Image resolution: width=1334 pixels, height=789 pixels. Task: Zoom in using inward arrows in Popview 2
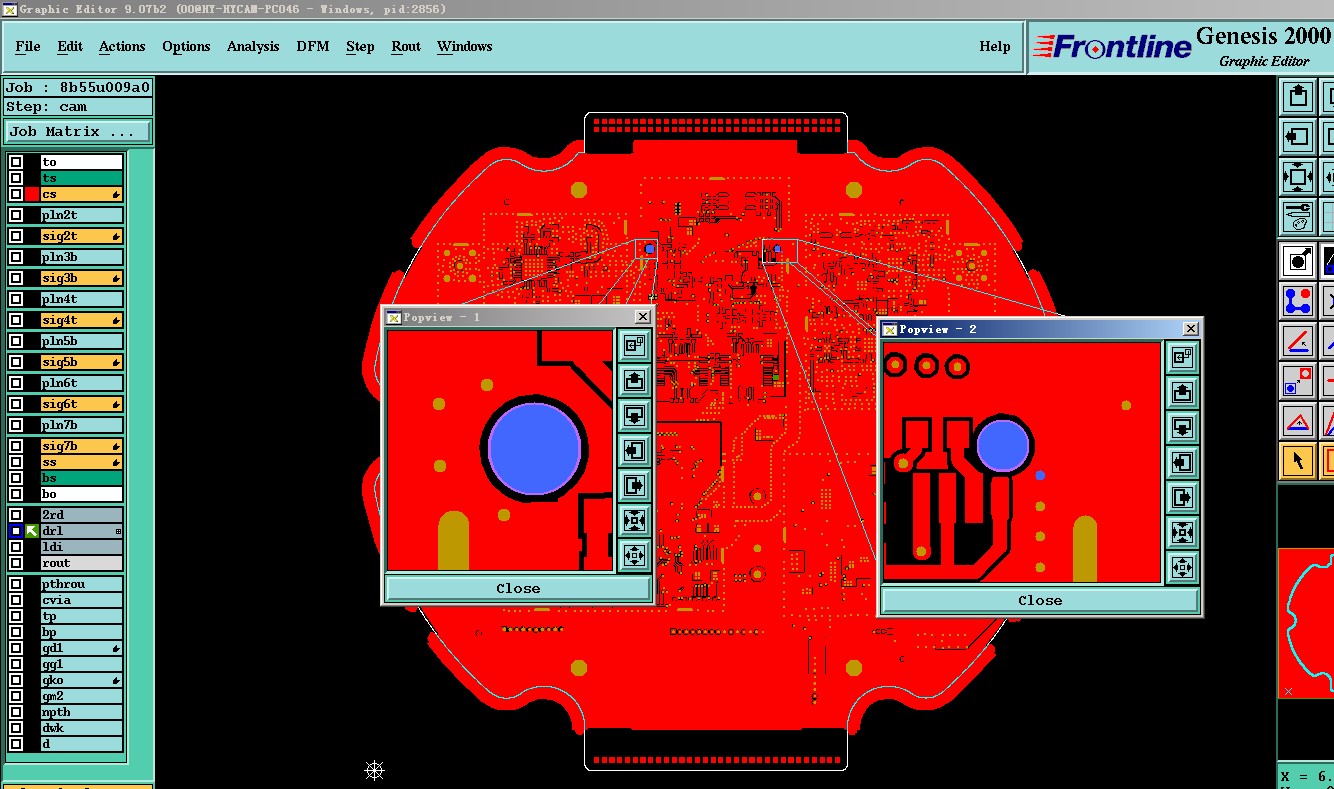[x=1182, y=533]
